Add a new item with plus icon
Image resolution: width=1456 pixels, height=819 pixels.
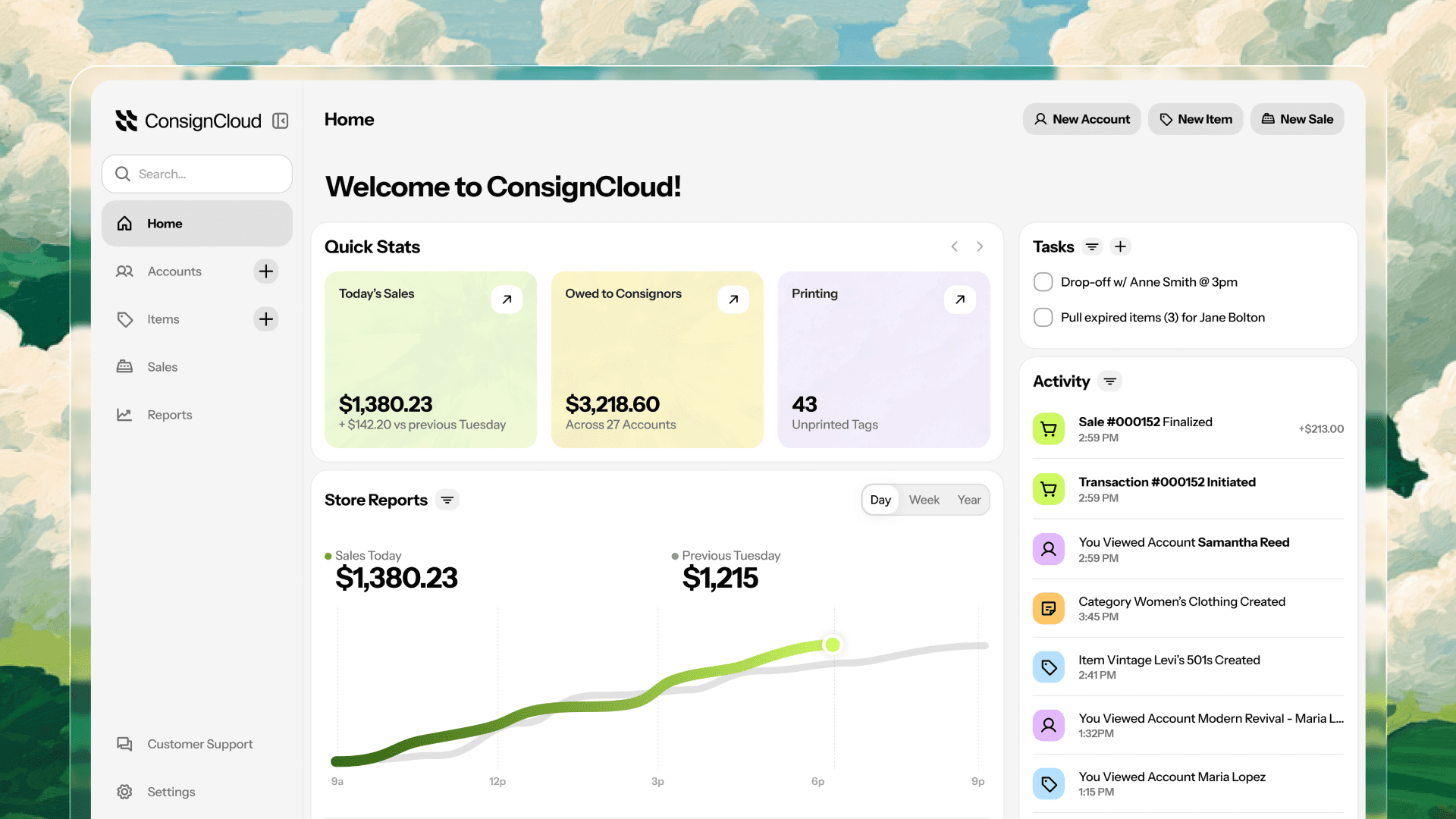click(x=265, y=319)
